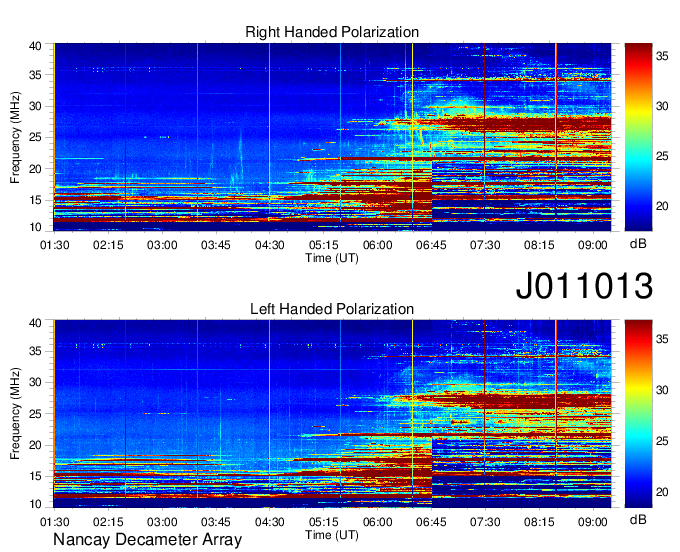Viewport: 680px width, 552px height.
Task: Click the "03:00" tick under Right Handed plot
Action: click(x=162, y=245)
